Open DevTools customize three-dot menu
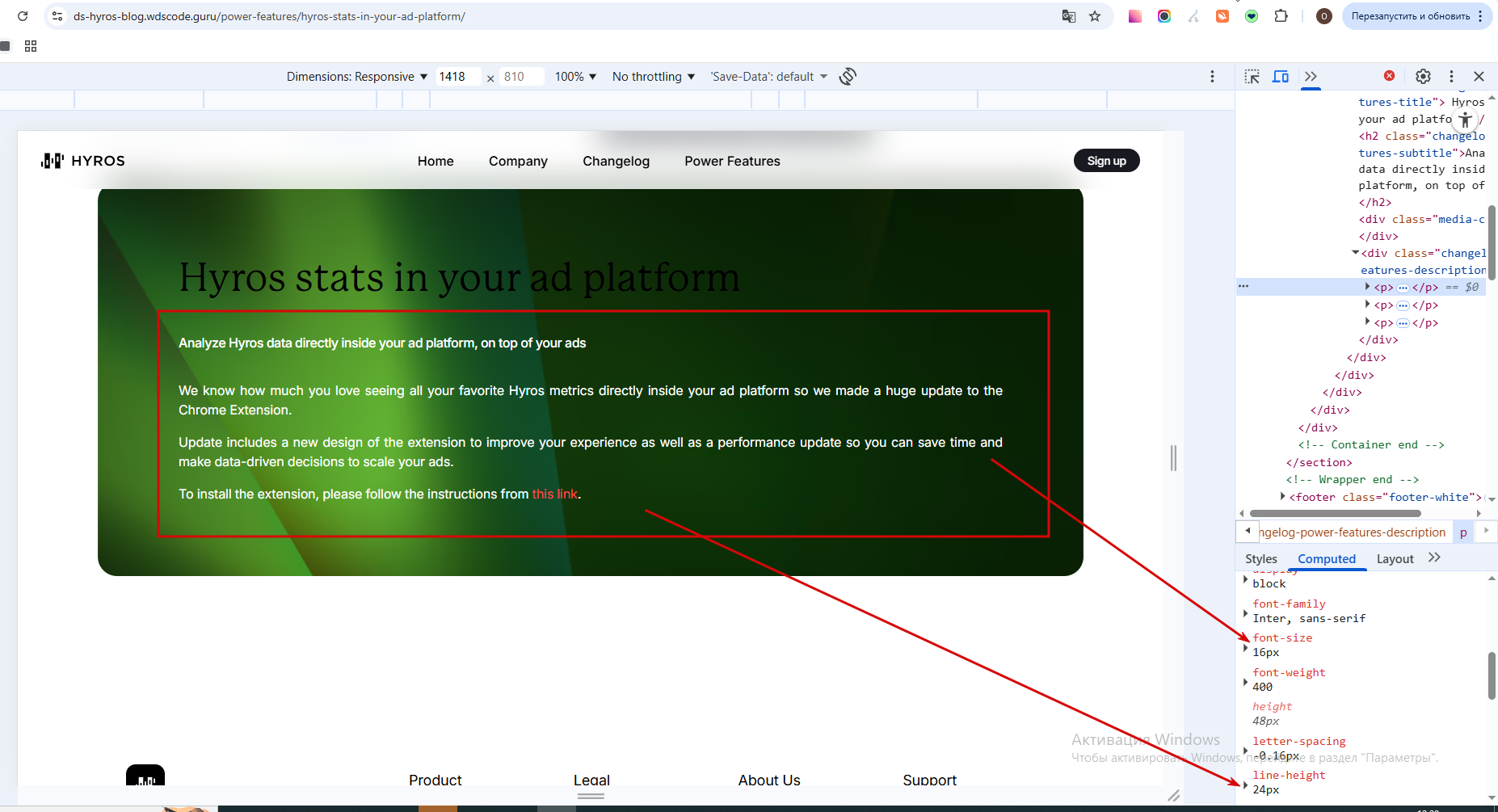 tap(1451, 77)
